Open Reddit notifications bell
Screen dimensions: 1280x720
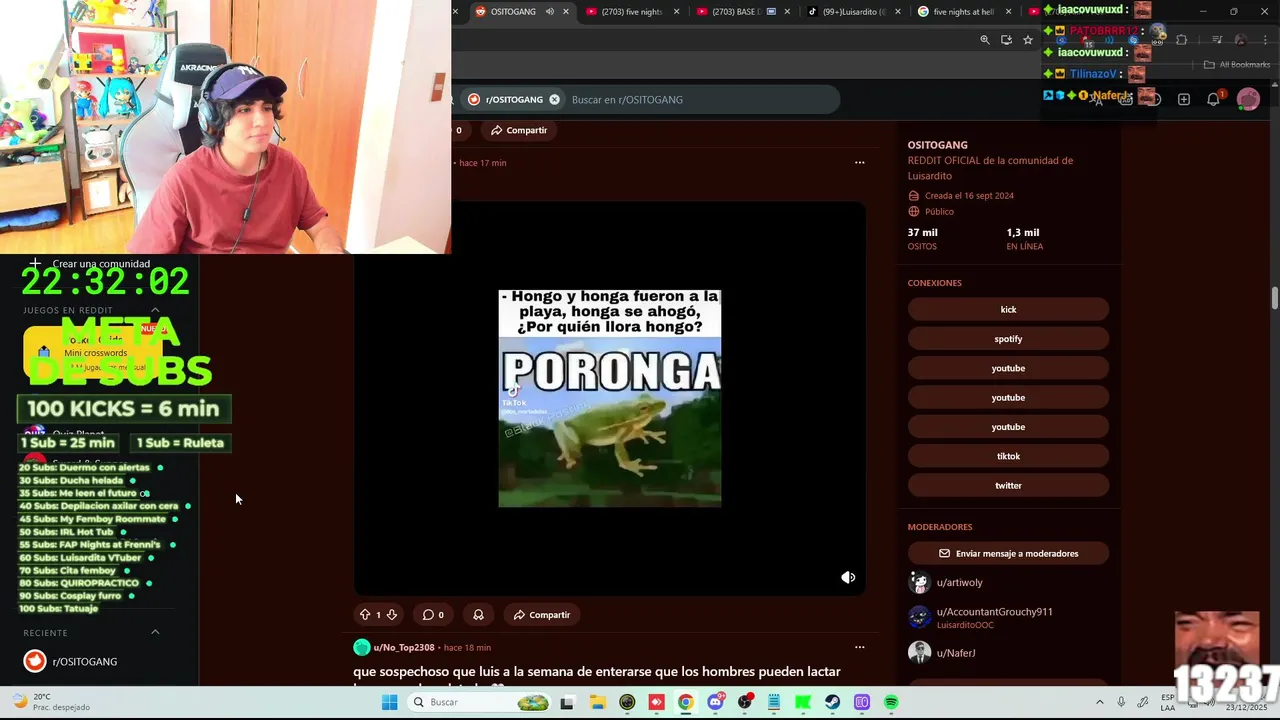coord(1213,99)
